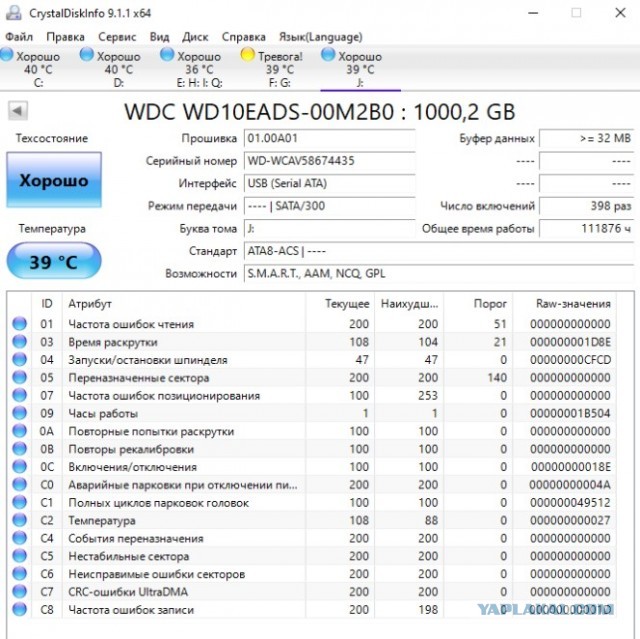Click status orb for attribute 01
The height and width of the screenshot is (639, 640).
[19, 324]
